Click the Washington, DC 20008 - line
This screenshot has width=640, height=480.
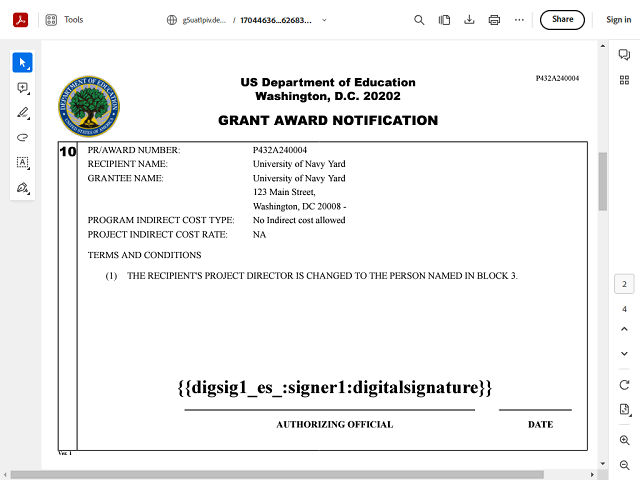click(x=300, y=206)
